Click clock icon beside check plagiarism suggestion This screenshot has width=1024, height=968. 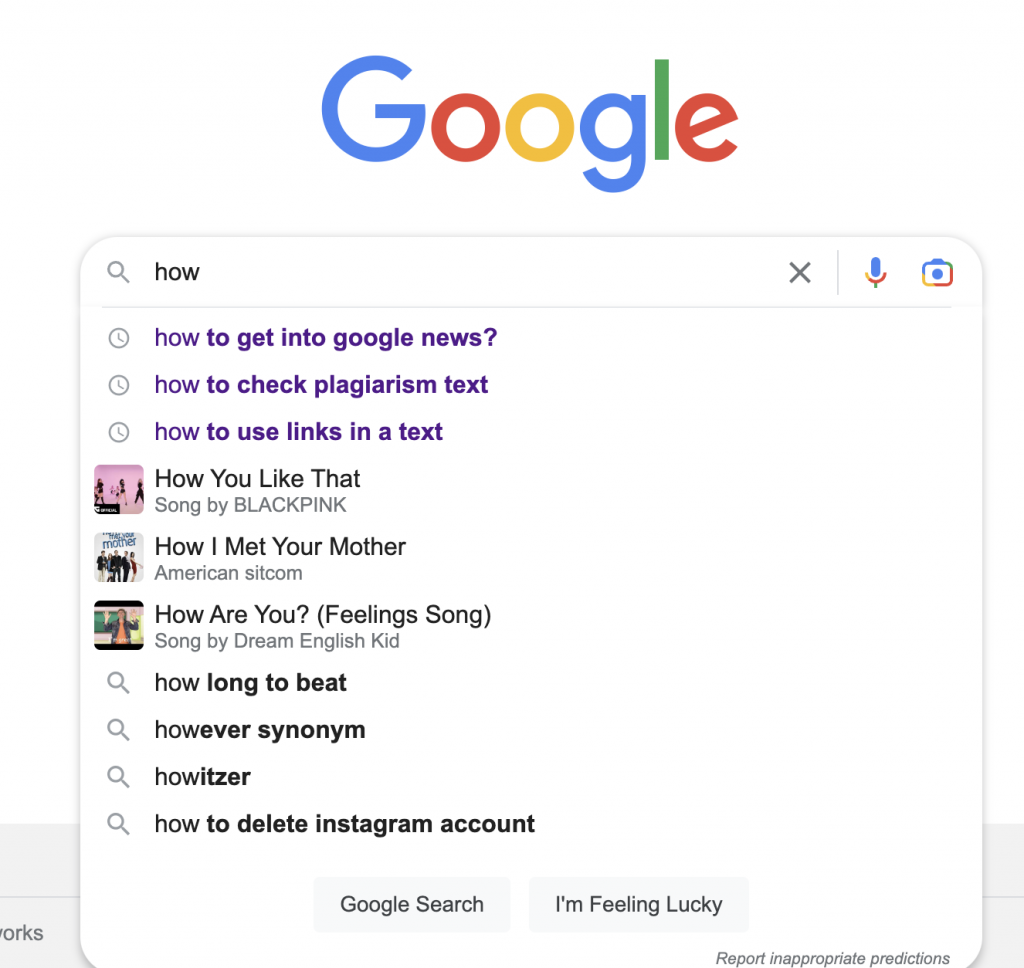click(119, 385)
